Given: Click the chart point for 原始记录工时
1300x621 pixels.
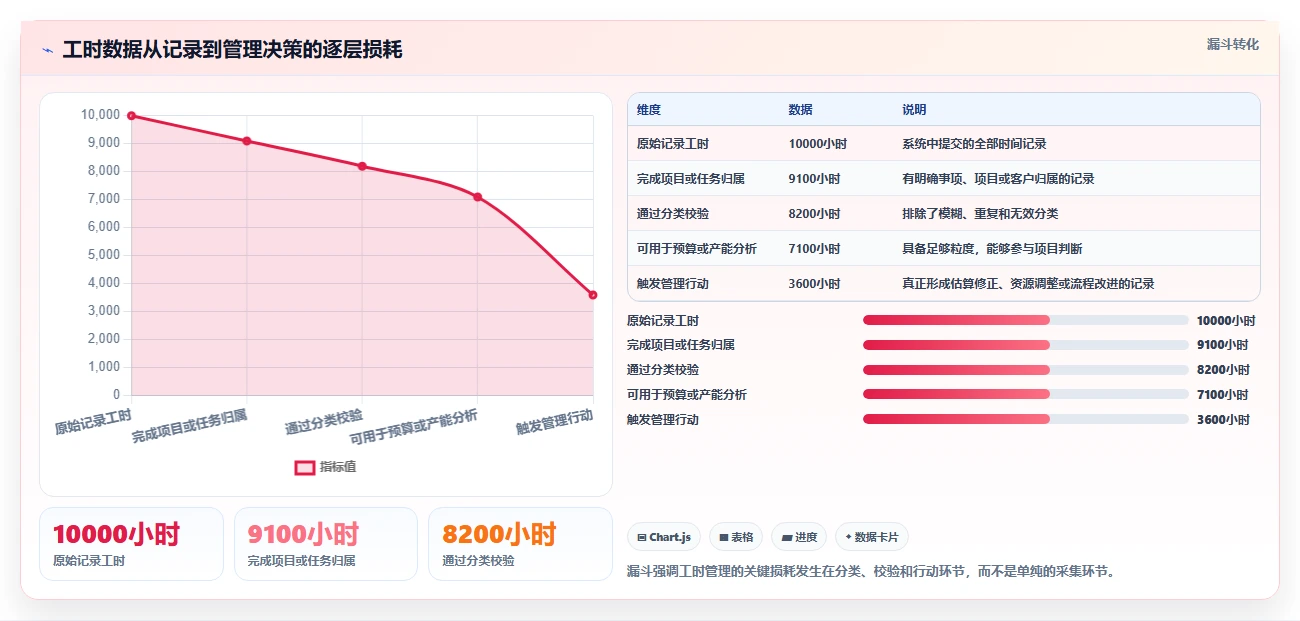Looking at the screenshot, I should [131, 116].
